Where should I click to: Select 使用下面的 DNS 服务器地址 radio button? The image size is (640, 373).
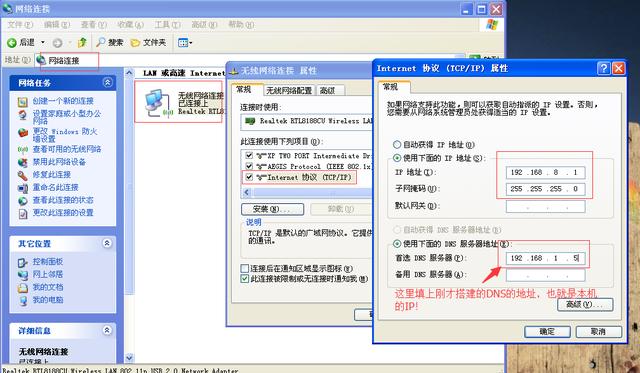[397, 244]
